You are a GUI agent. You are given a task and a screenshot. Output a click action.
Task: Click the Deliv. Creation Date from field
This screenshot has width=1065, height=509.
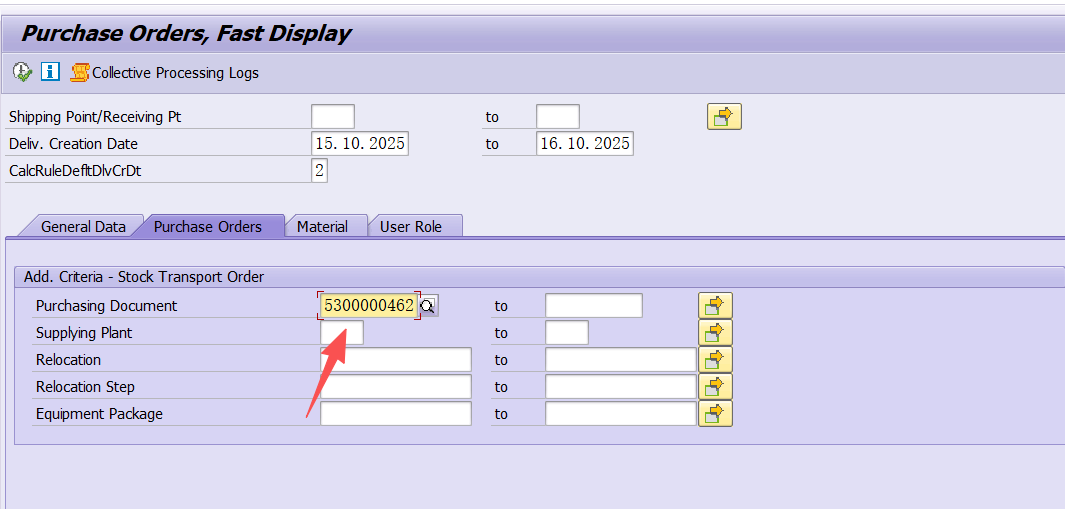[360, 144]
